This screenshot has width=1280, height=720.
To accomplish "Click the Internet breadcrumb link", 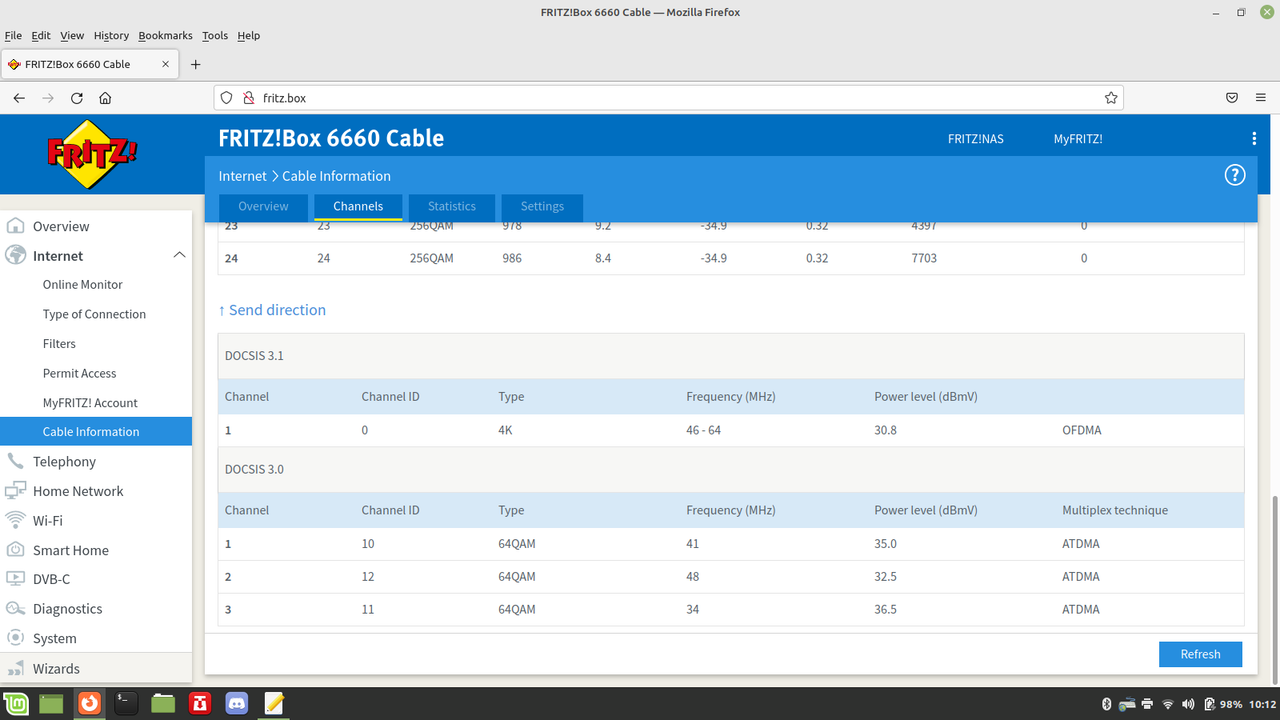I will coord(243,176).
